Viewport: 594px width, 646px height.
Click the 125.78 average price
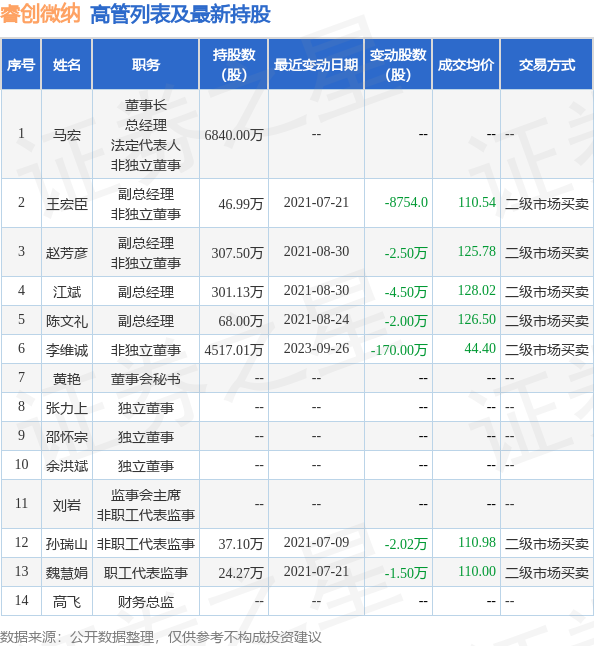click(477, 251)
